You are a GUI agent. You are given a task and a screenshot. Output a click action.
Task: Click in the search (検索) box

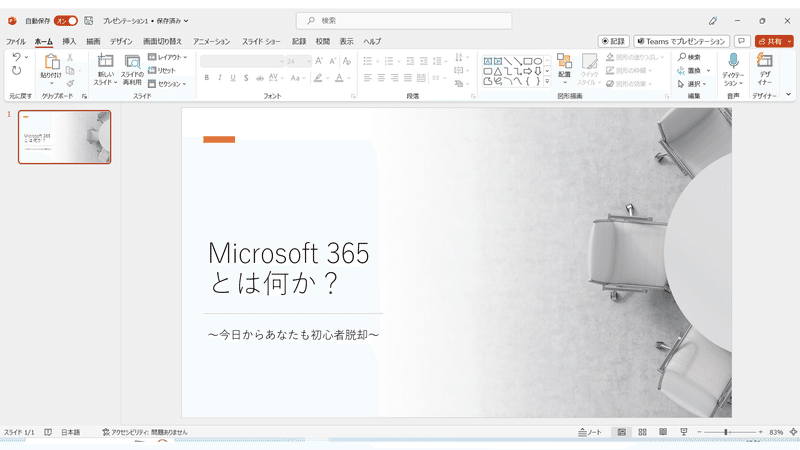tap(404, 20)
